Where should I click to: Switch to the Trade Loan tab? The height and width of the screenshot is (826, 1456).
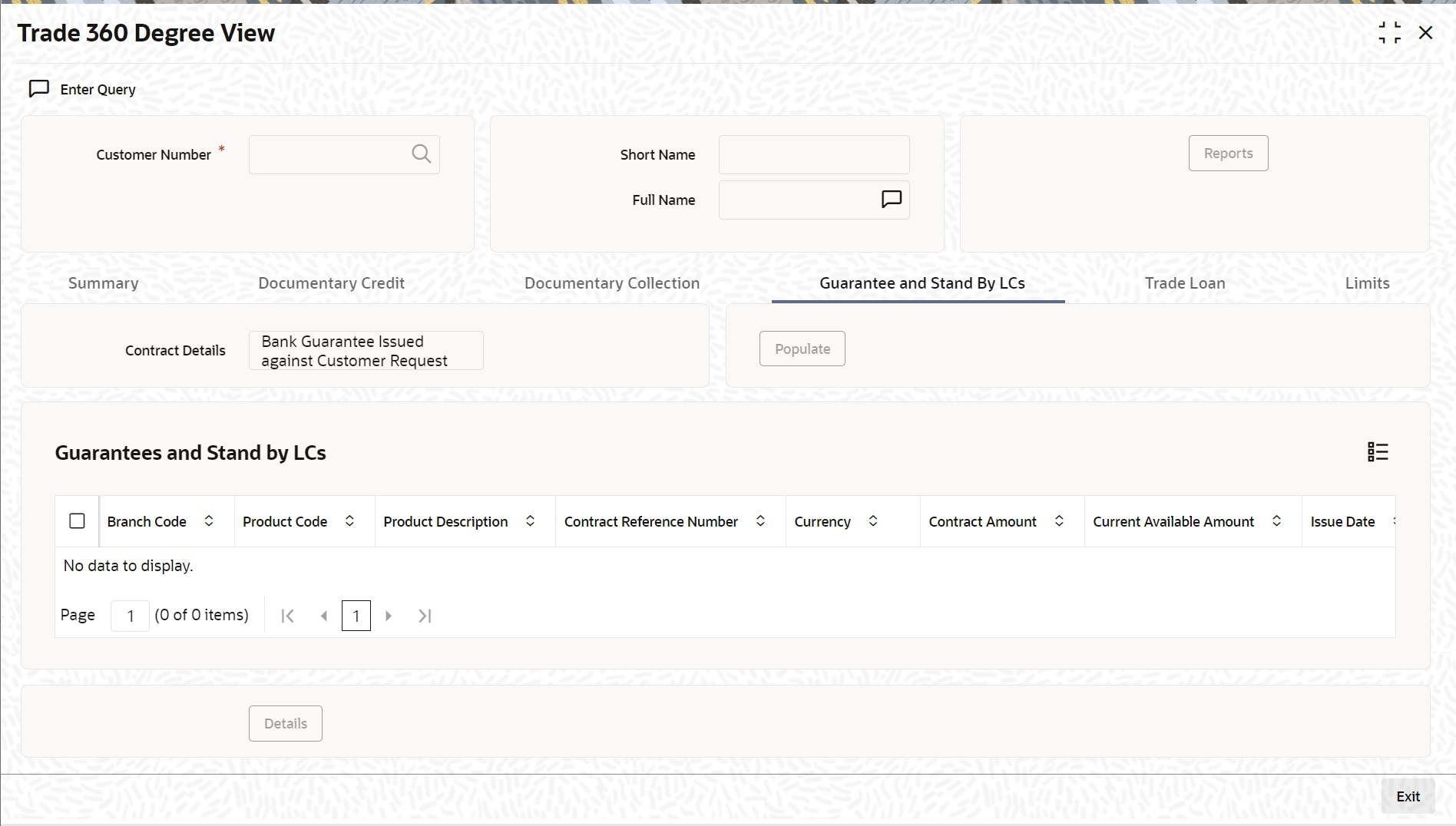(1185, 283)
